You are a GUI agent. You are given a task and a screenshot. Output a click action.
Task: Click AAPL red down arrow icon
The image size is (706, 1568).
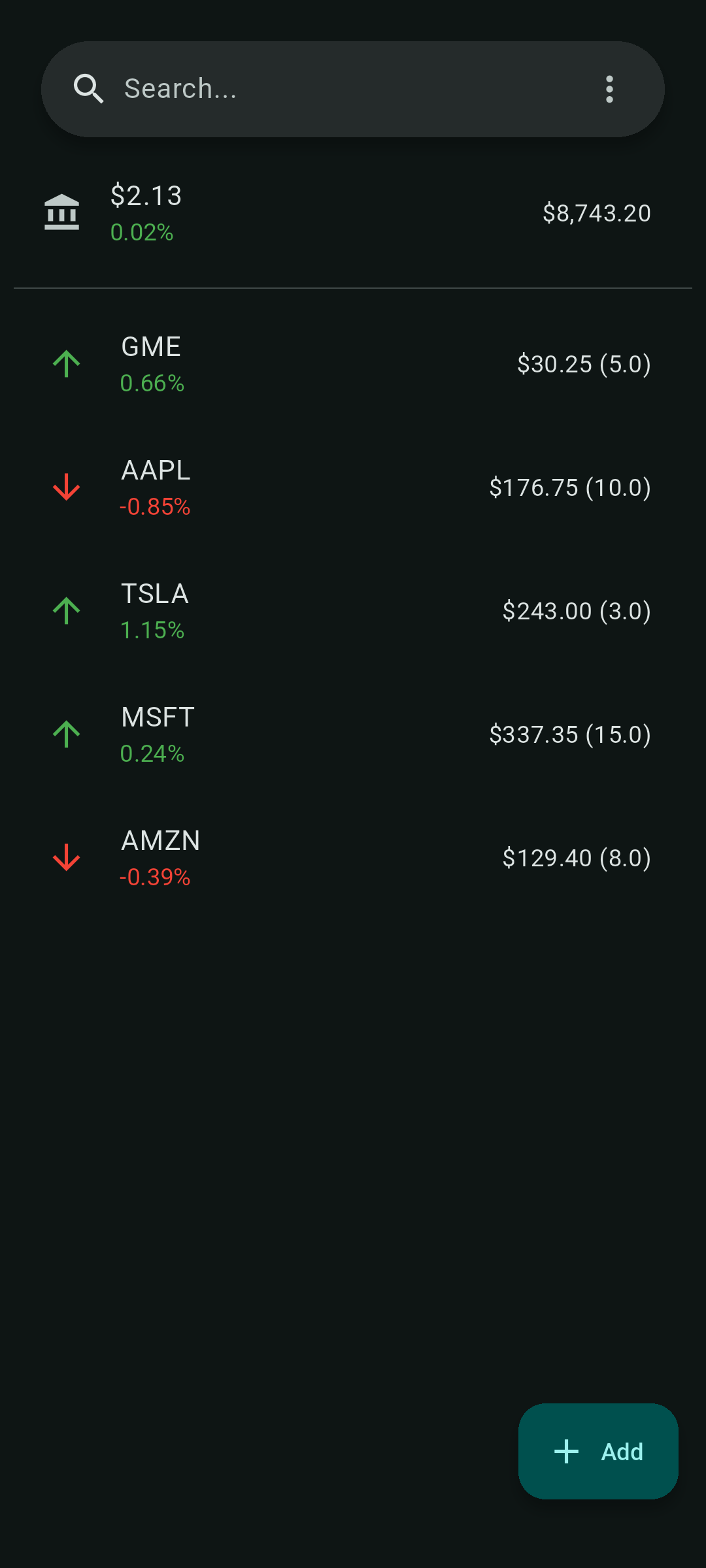pos(66,487)
